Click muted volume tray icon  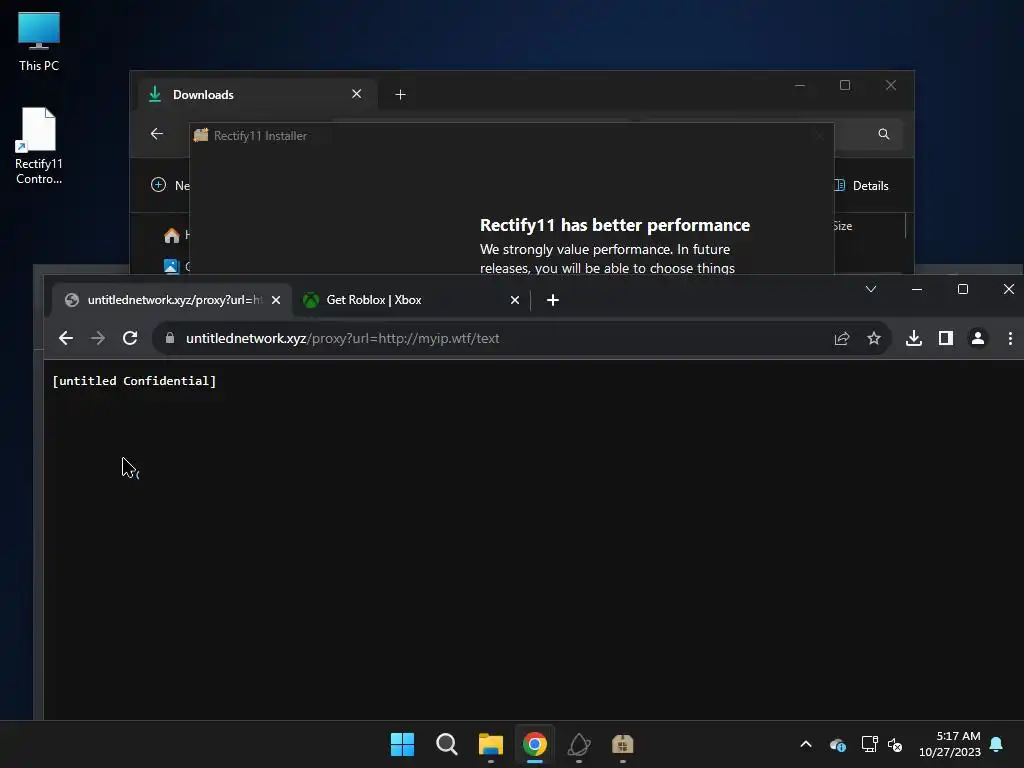895,744
